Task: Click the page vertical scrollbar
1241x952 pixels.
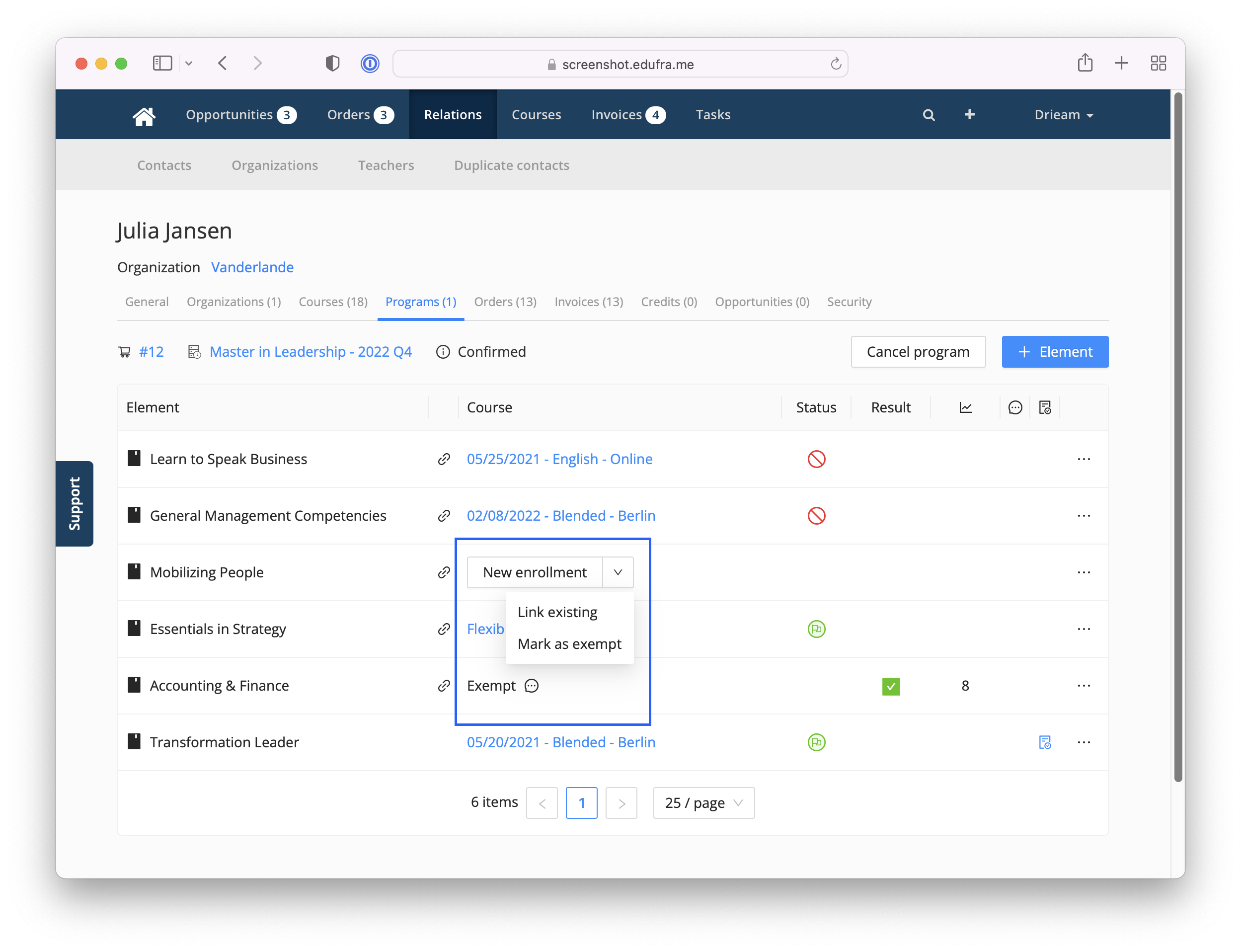Action: (1178, 436)
